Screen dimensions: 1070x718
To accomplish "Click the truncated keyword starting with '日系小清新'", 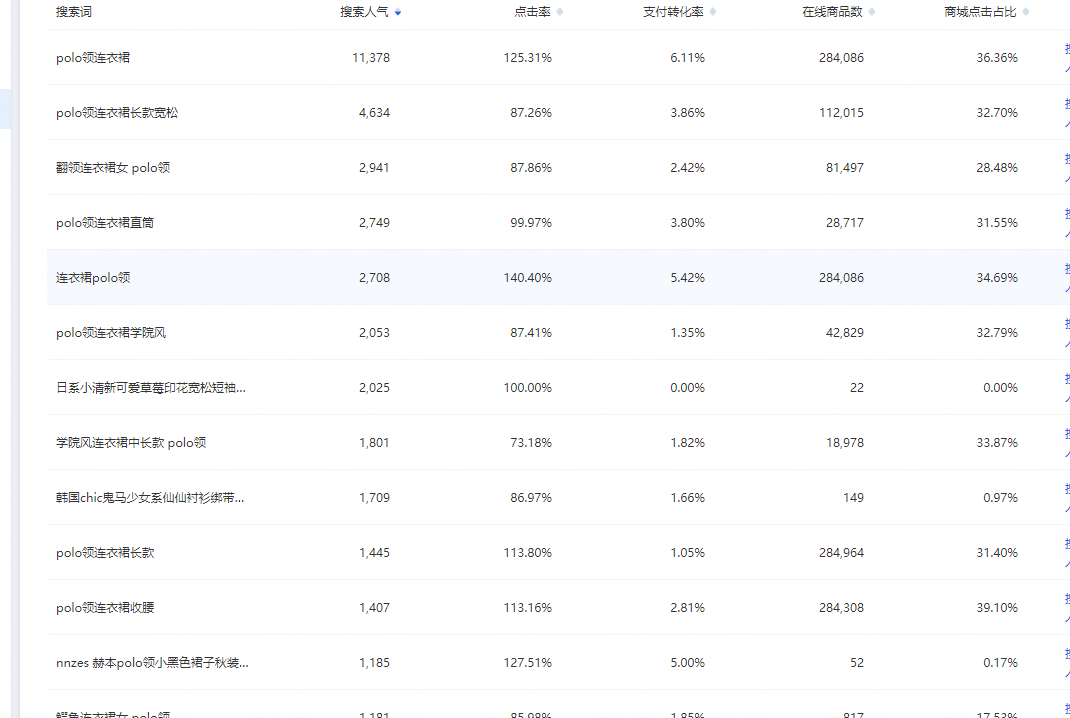I will point(150,388).
